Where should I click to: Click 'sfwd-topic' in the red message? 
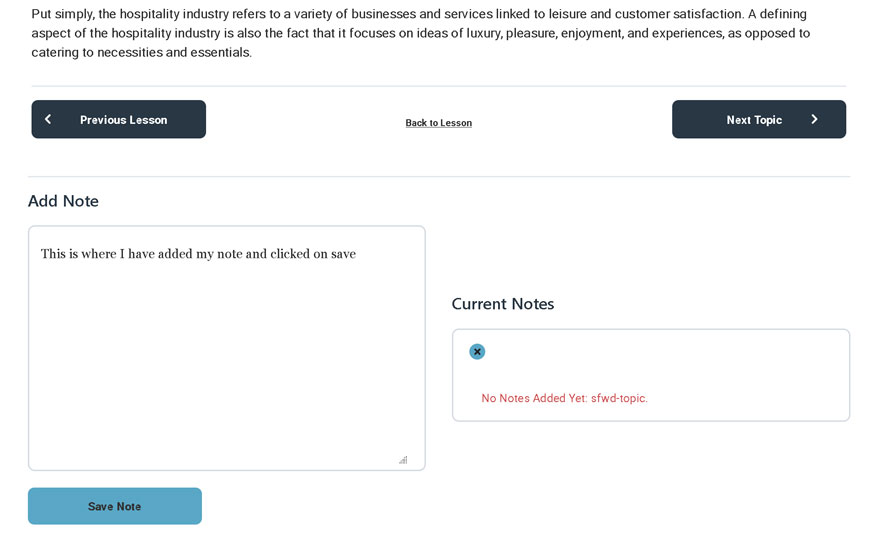(618, 398)
